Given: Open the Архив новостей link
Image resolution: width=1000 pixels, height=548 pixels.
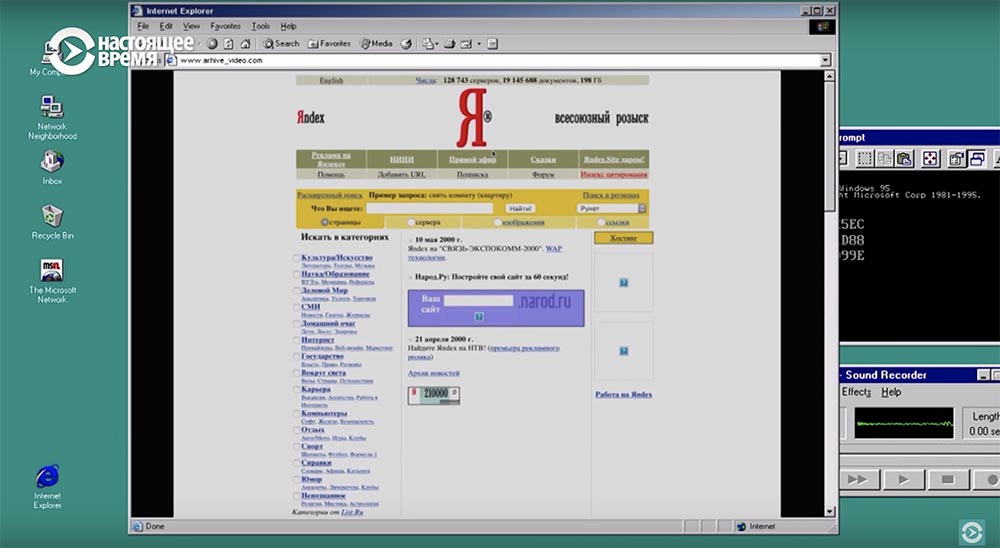Looking at the screenshot, I should (434, 373).
